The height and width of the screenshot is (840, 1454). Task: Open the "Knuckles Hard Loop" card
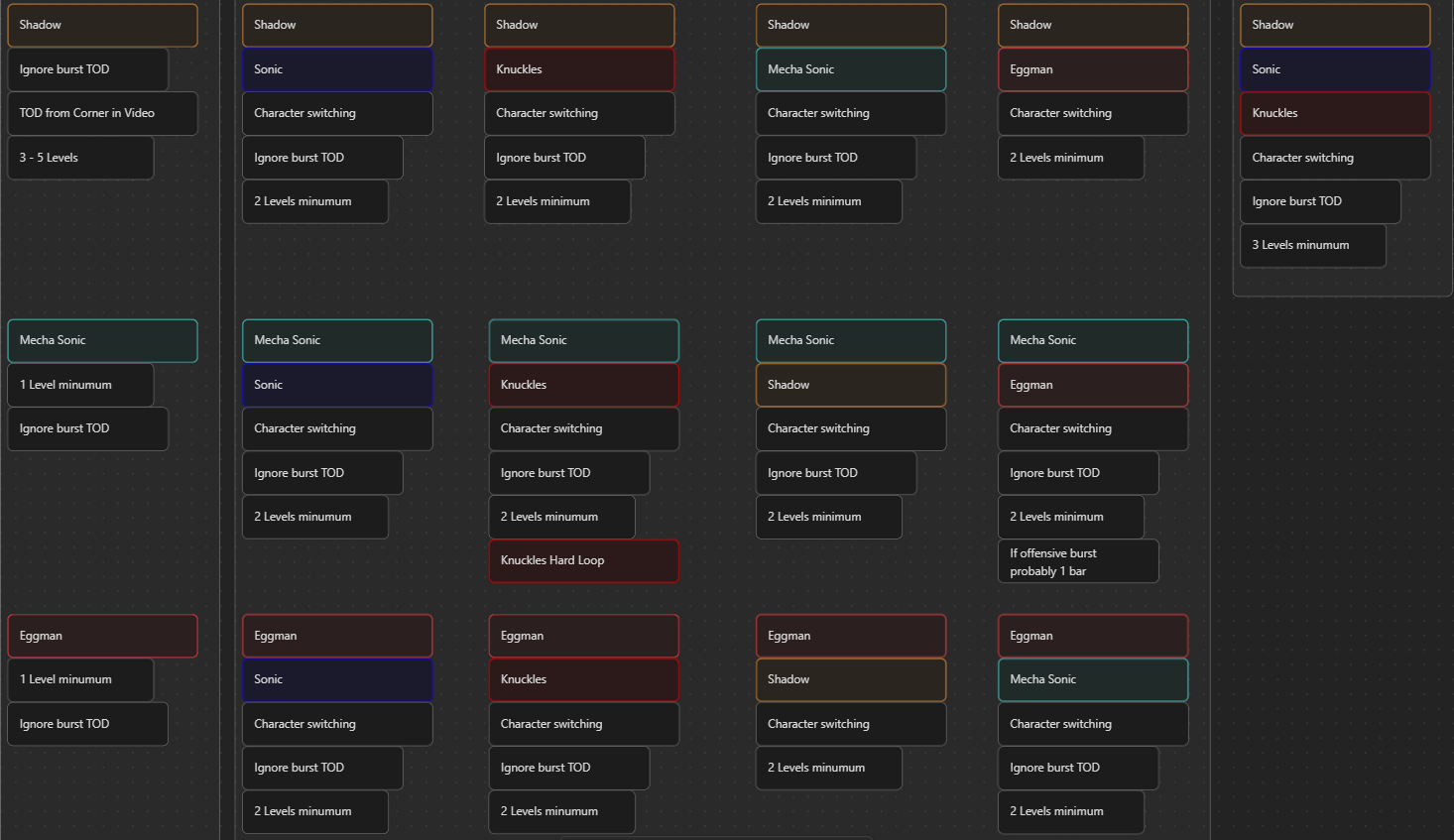click(583, 560)
